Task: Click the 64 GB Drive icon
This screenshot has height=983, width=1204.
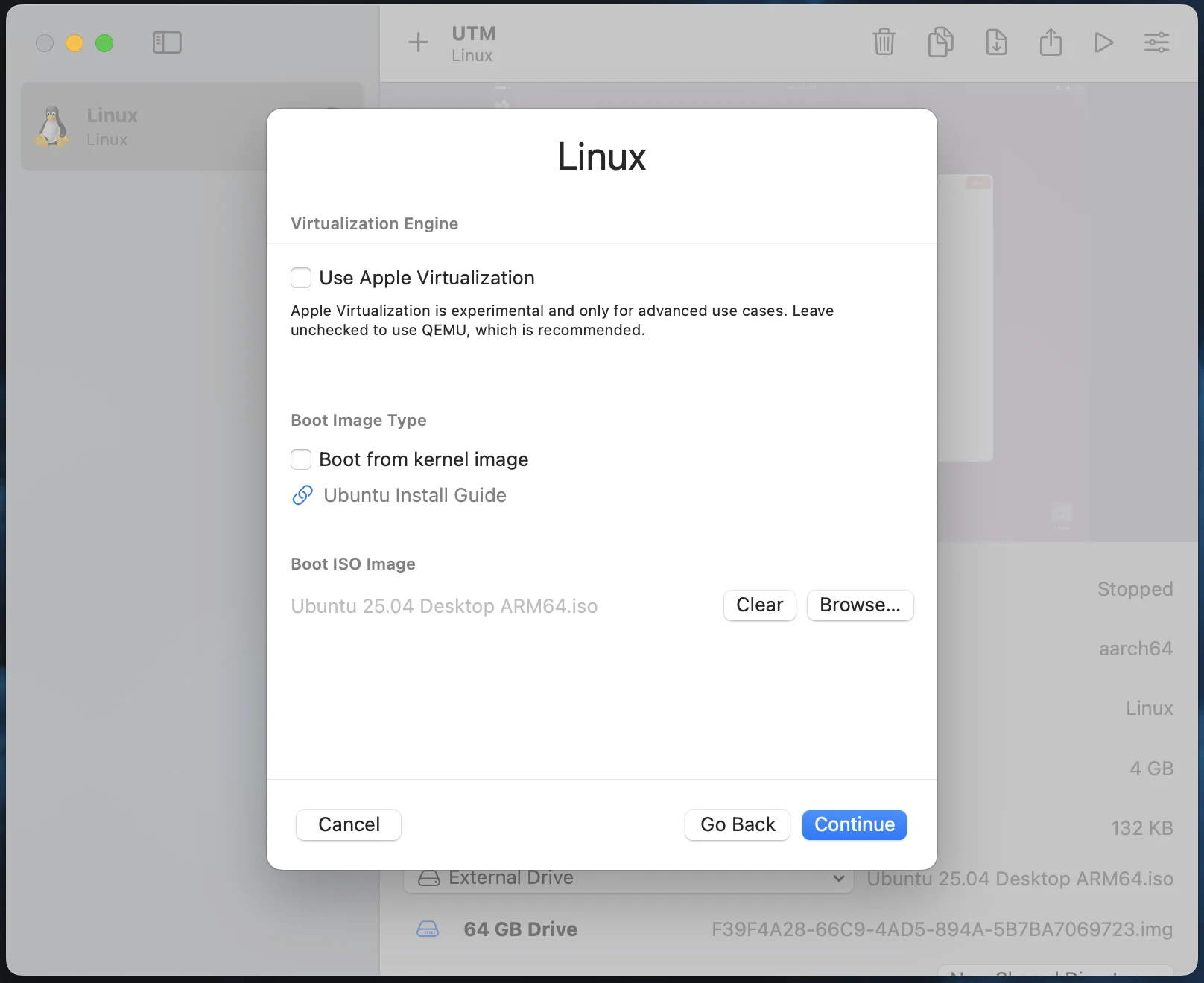Action: pyautogui.click(x=428, y=929)
